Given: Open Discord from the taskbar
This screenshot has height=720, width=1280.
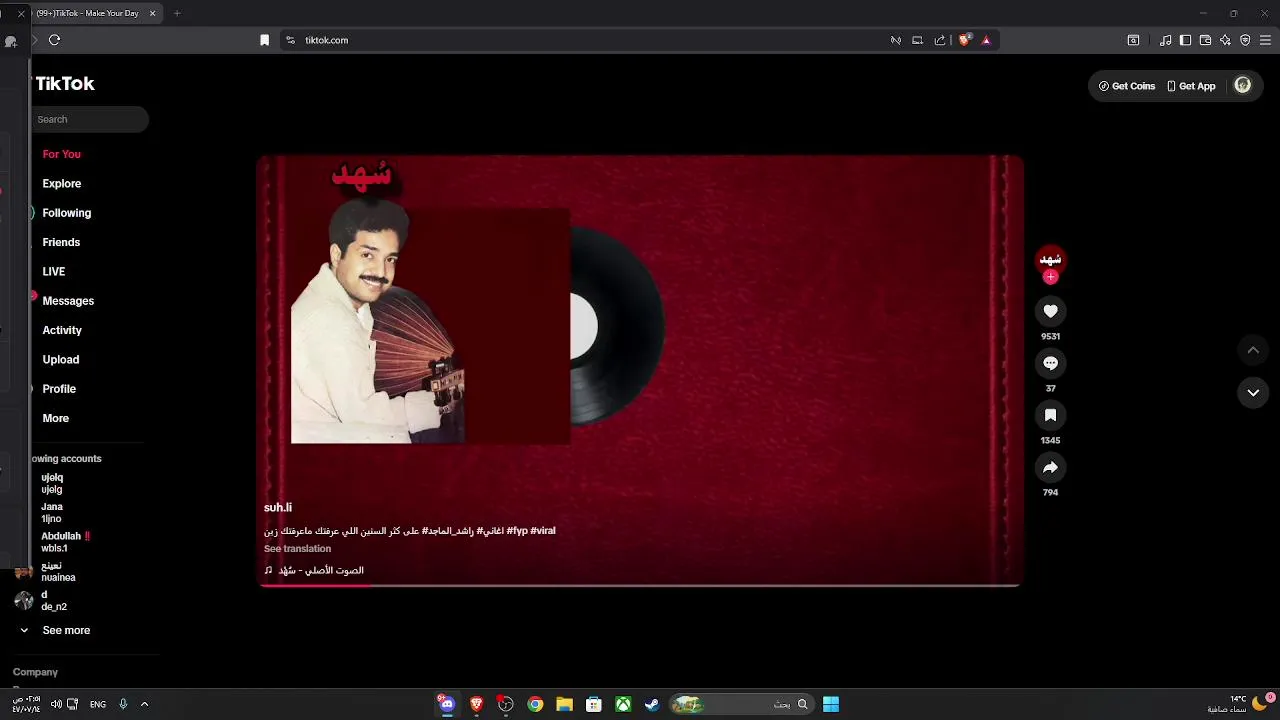Looking at the screenshot, I should 447,704.
